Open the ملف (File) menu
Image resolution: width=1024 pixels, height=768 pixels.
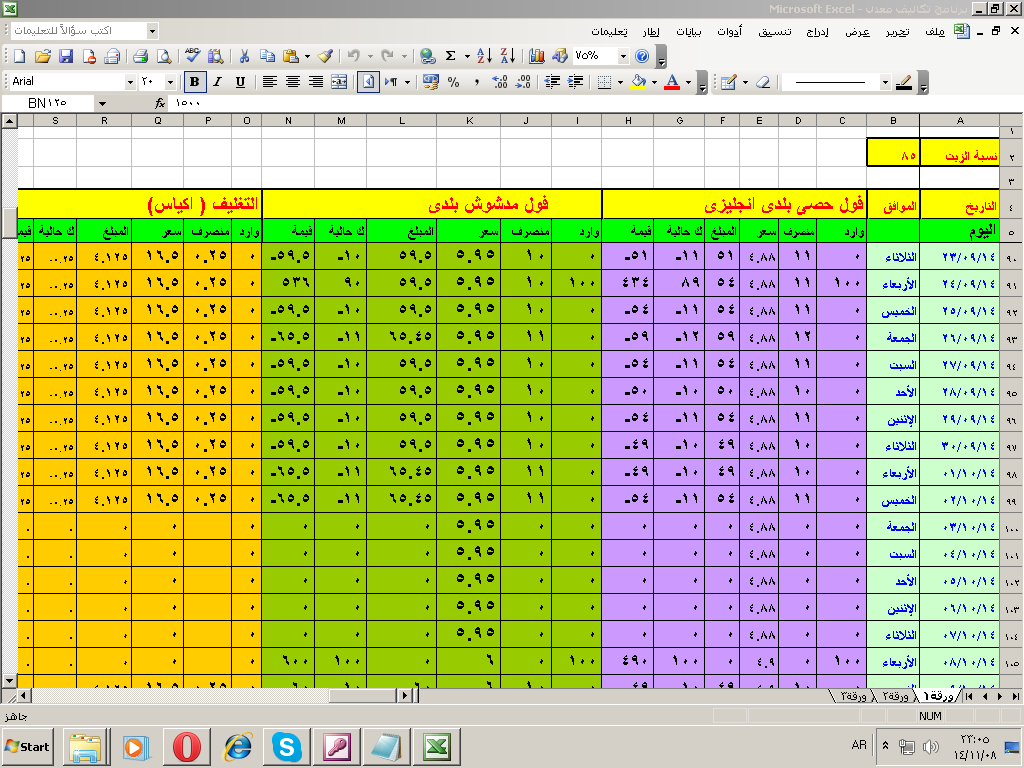point(935,31)
